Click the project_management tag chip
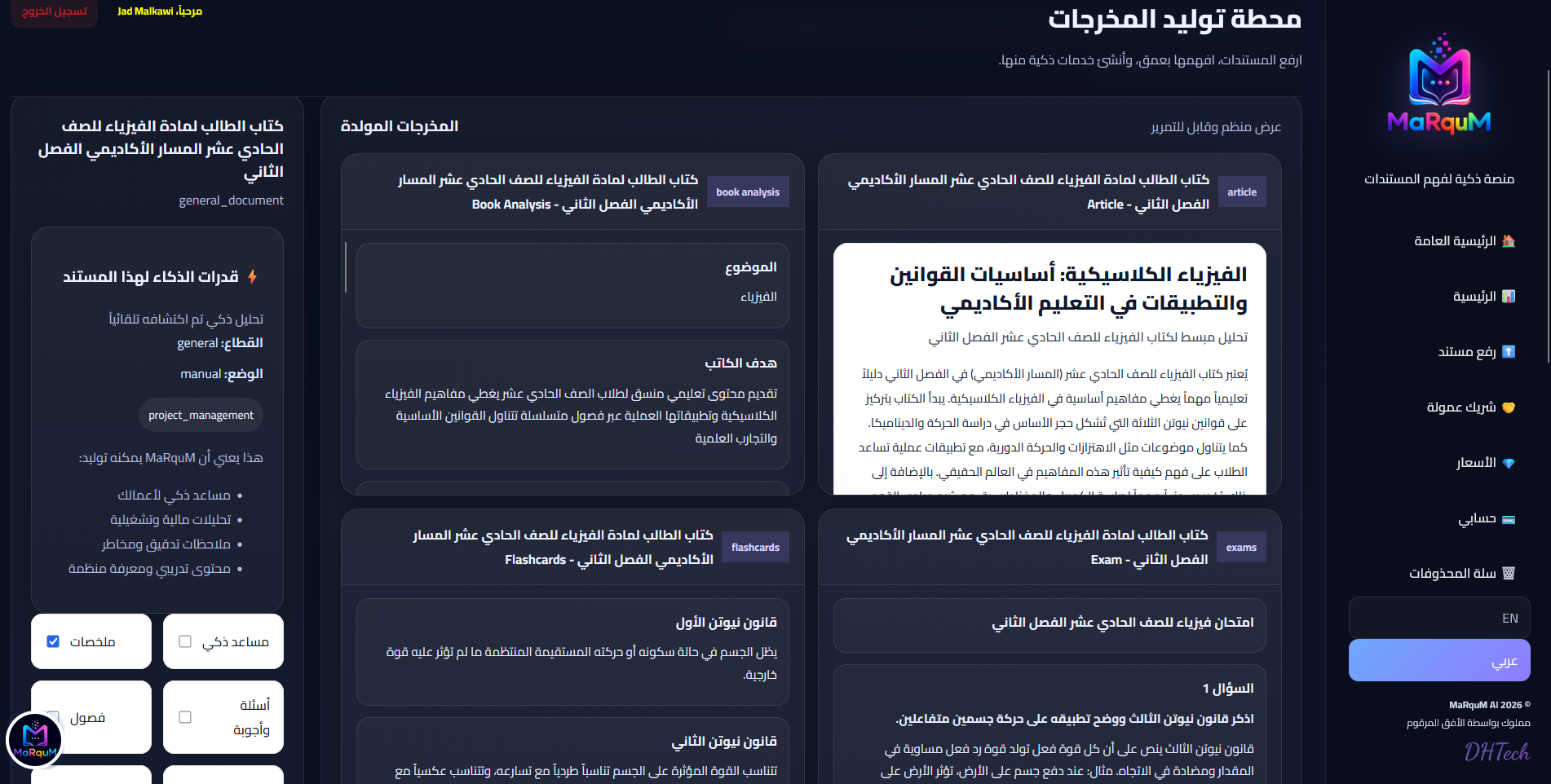 pos(201,416)
